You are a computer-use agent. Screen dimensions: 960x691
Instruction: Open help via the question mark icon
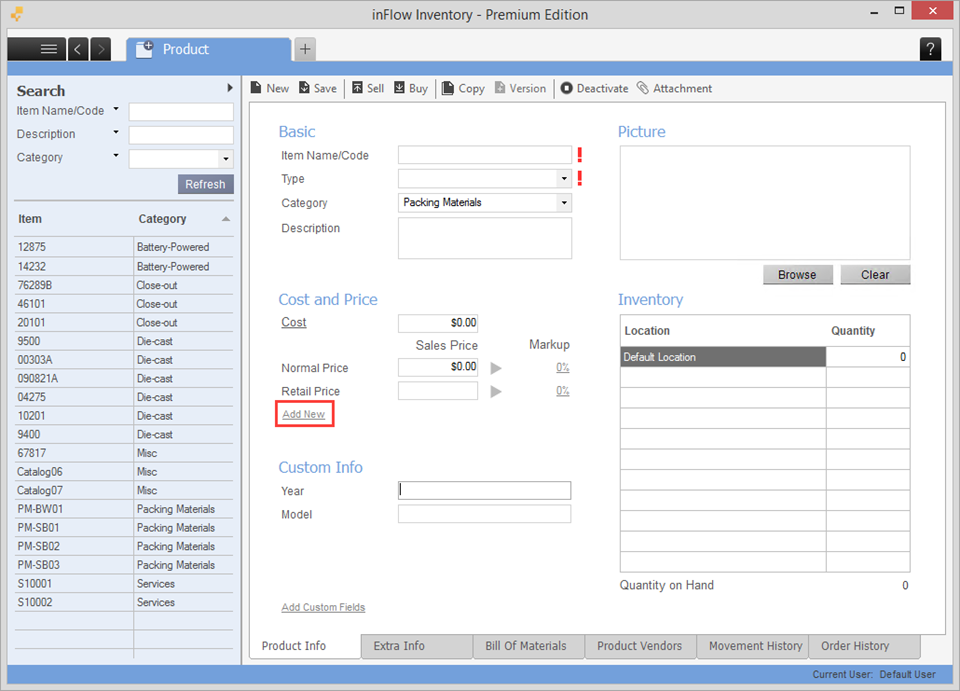pos(929,49)
